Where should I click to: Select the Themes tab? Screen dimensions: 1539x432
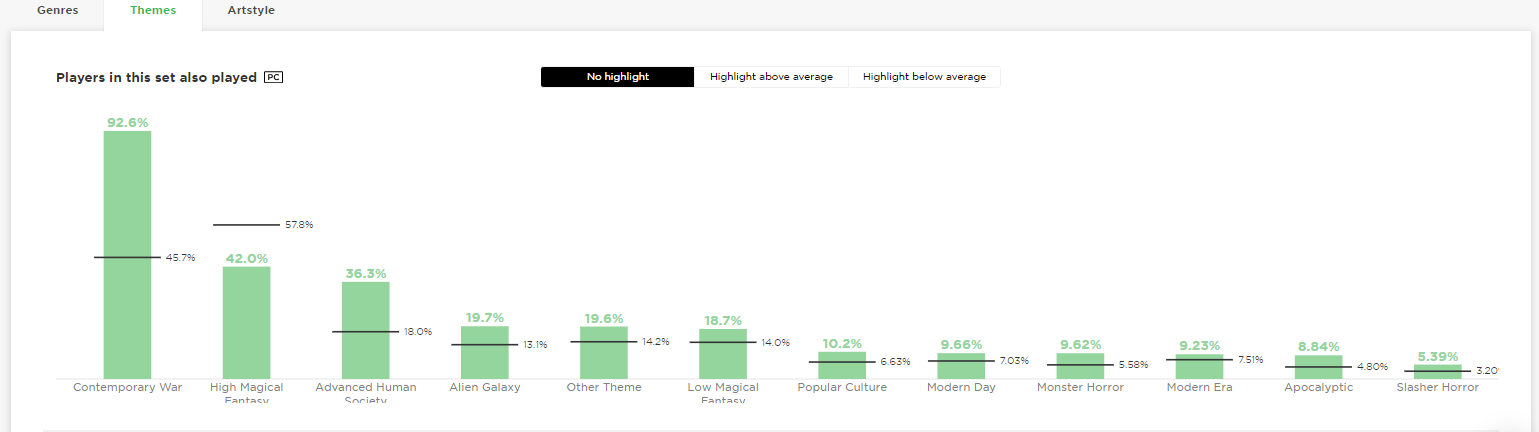point(153,11)
